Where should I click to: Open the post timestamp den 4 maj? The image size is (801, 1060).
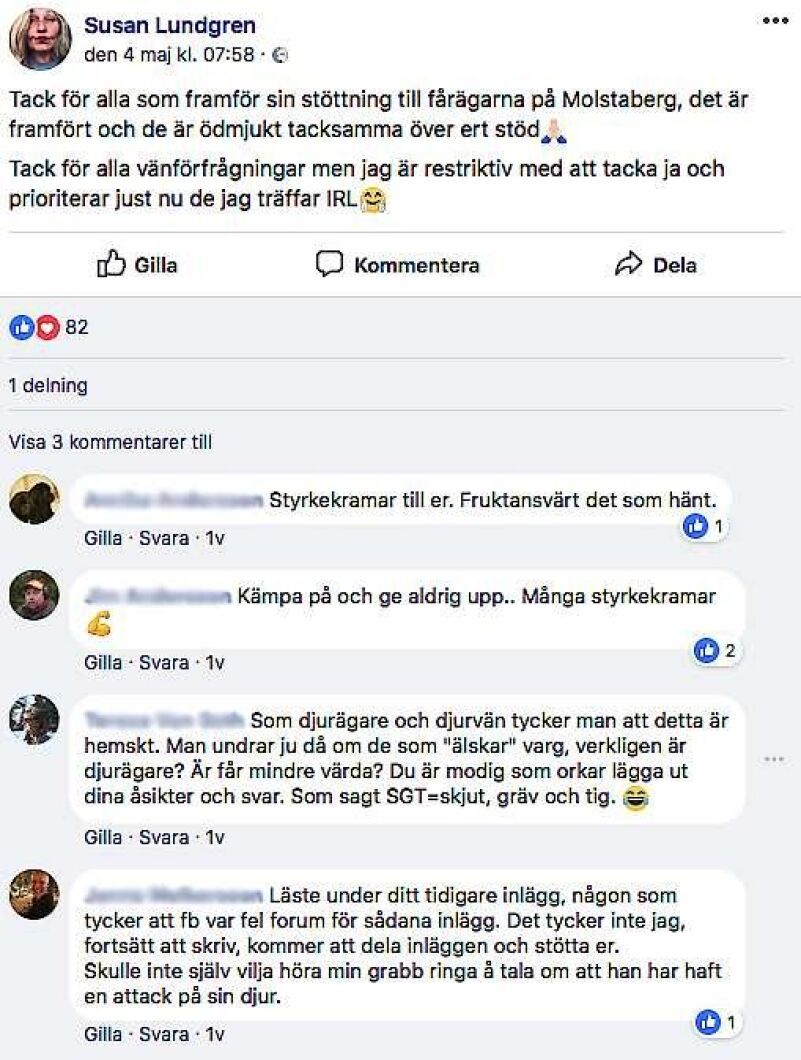pos(169,55)
